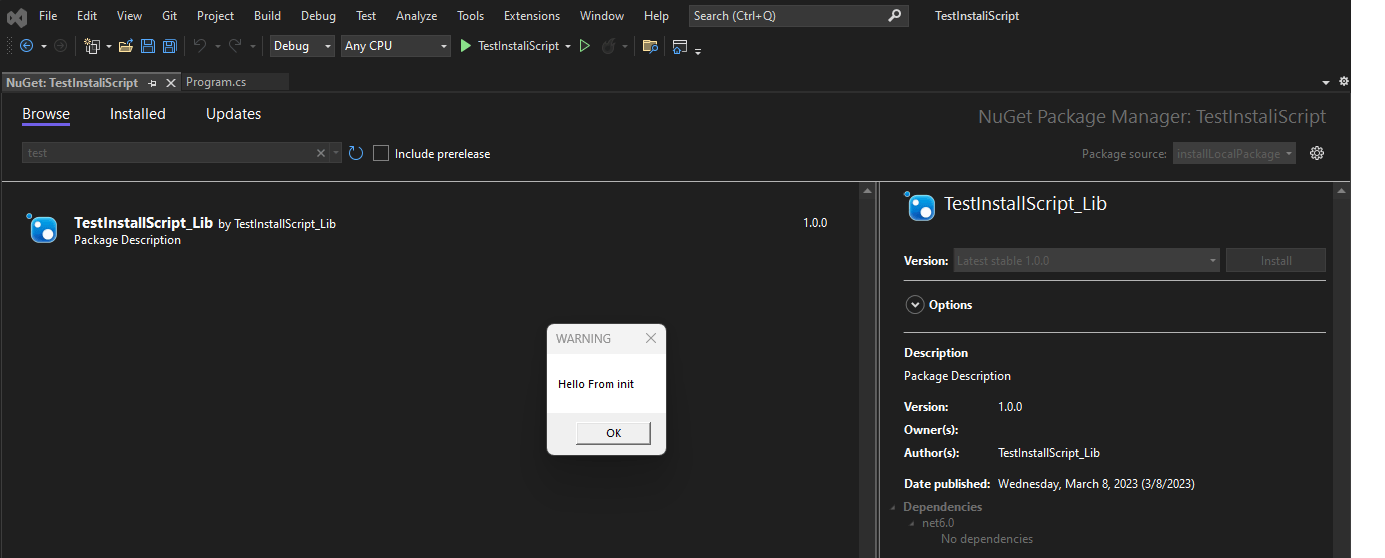The height and width of the screenshot is (558, 1385).
Task: Switch to the Installed tab
Action: [138, 114]
